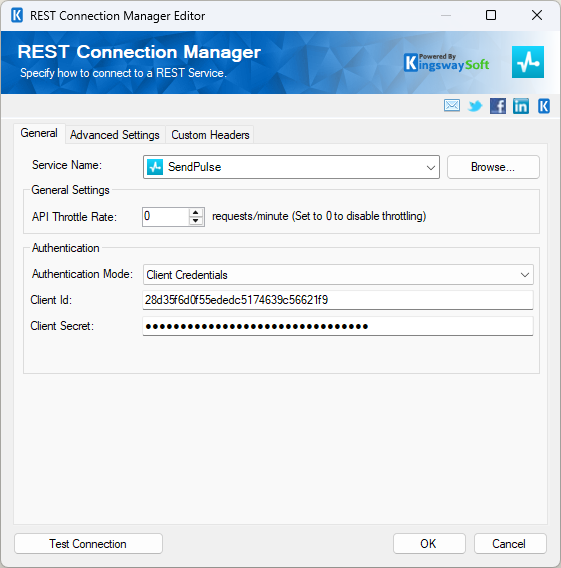Expand the Service Name dropdown
This screenshot has height=568, width=561.
[x=431, y=167]
